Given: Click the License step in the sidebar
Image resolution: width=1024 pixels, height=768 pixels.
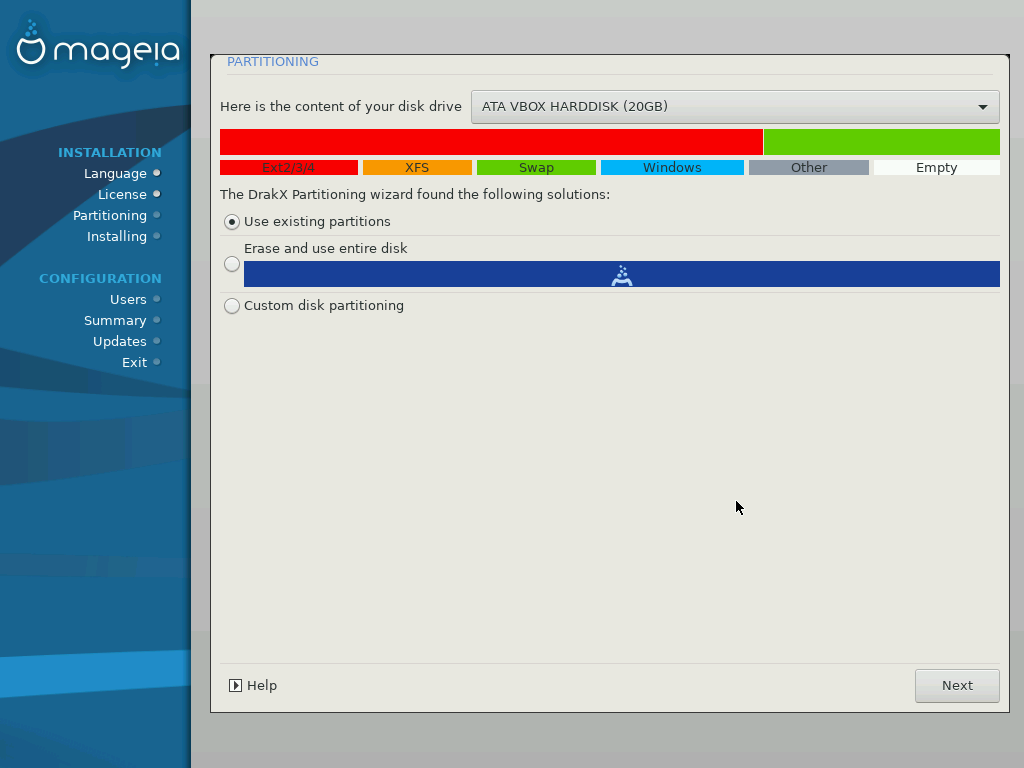Looking at the screenshot, I should pos(122,194).
